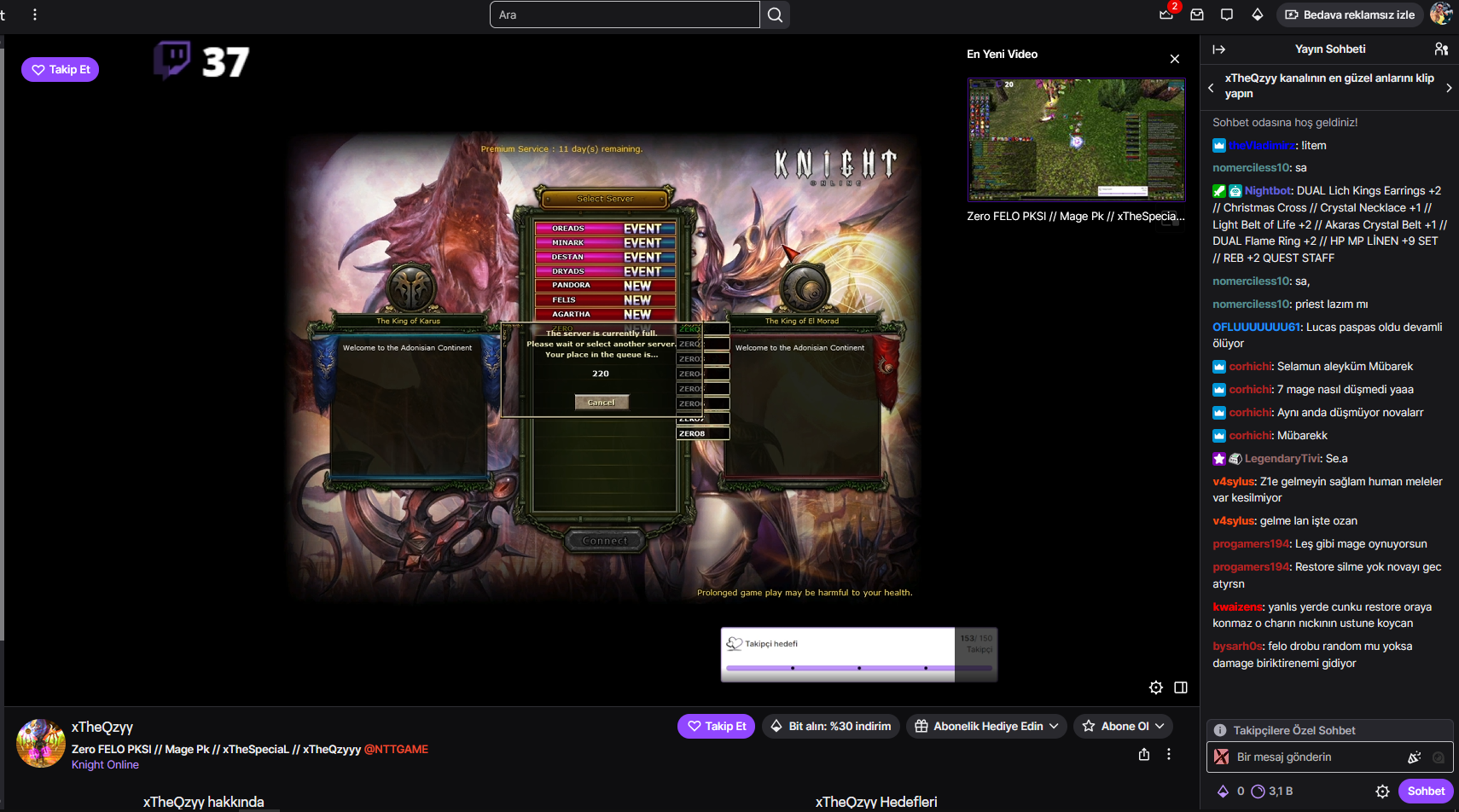Open the three-dot menu in the top bar
The width and height of the screenshot is (1459, 812).
35,14
